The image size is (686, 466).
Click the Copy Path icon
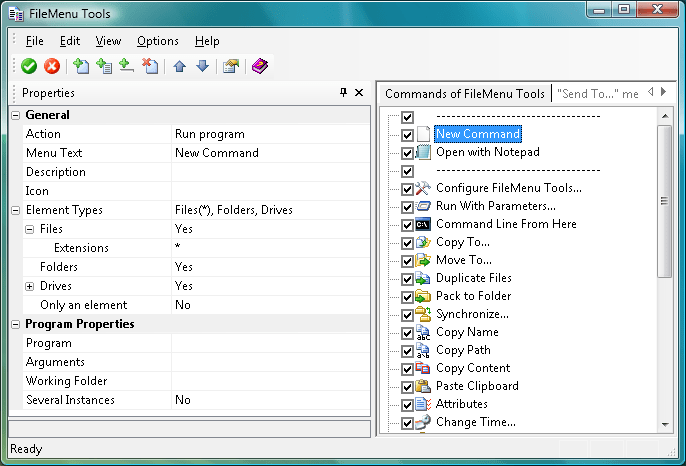point(423,350)
